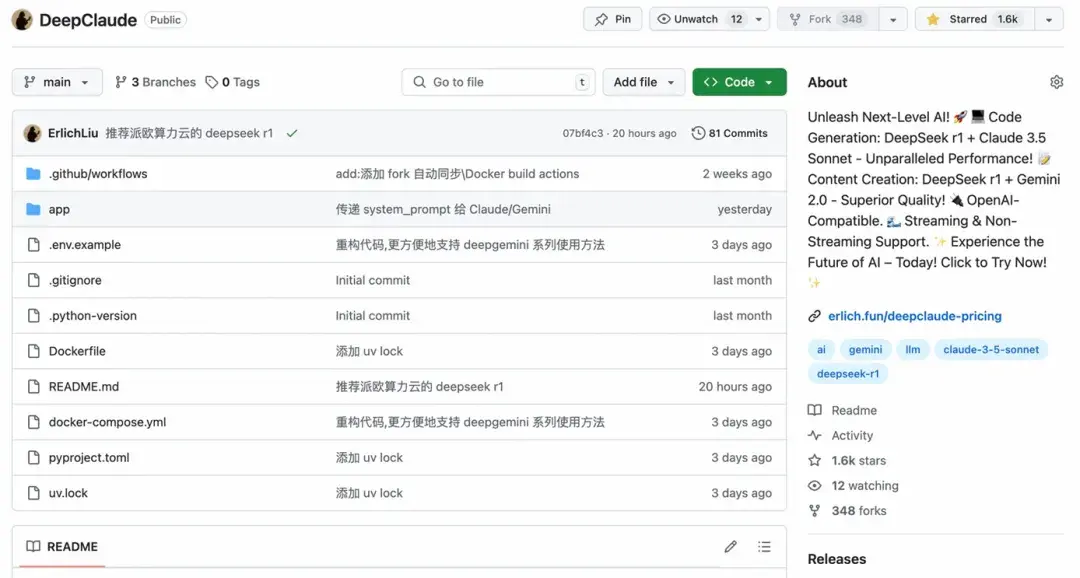Click the eye icon on the Unwatch button
Image resolution: width=1080 pixels, height=578 pixels.
tap(662, 18)
